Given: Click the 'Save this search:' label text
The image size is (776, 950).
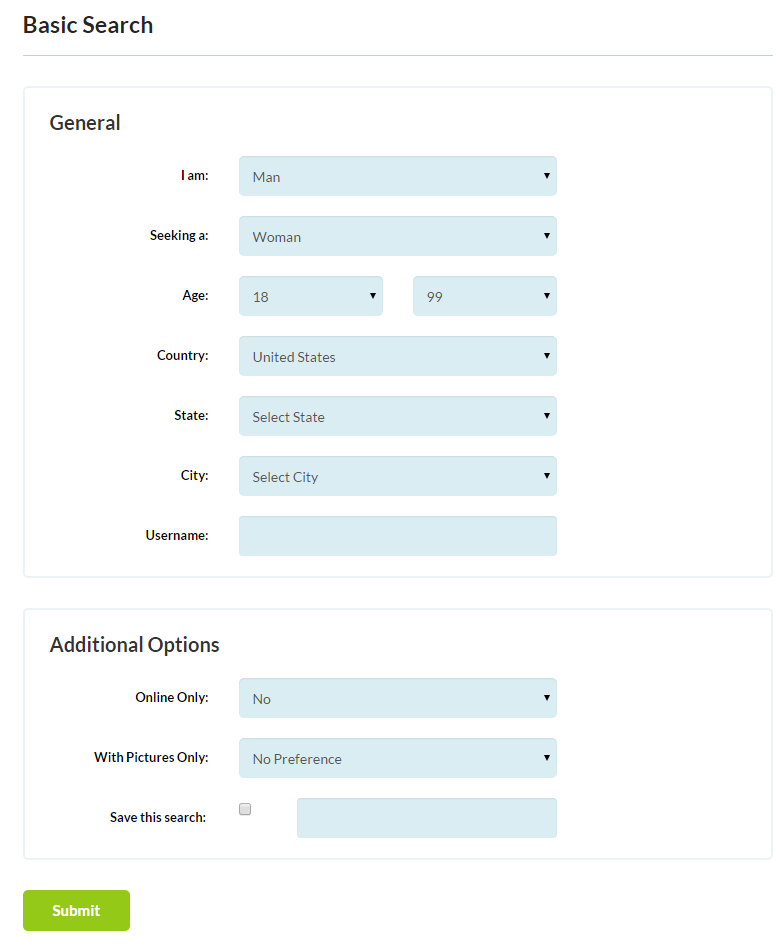Looking at the screenshot, I should [x=158, y=817].
